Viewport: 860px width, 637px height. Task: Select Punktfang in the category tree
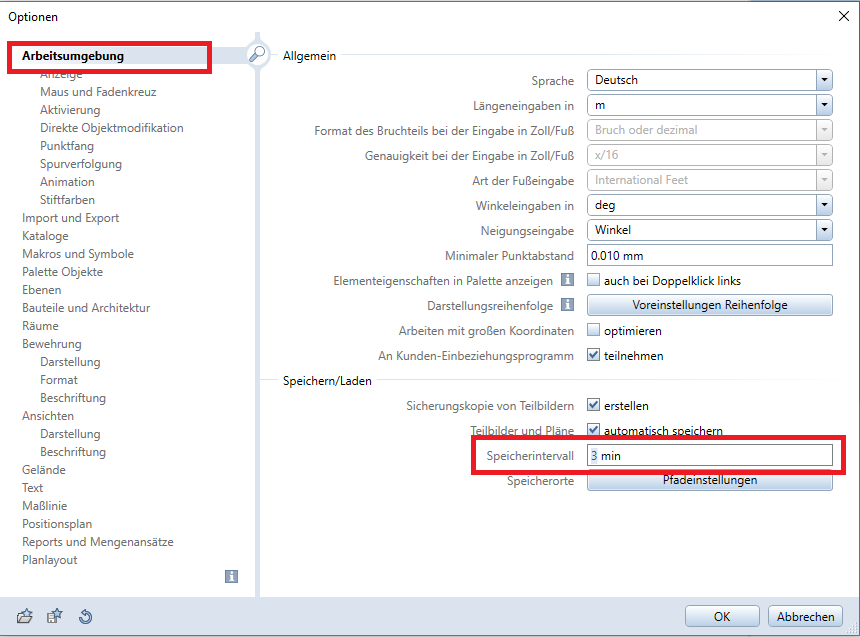[67, 146]
